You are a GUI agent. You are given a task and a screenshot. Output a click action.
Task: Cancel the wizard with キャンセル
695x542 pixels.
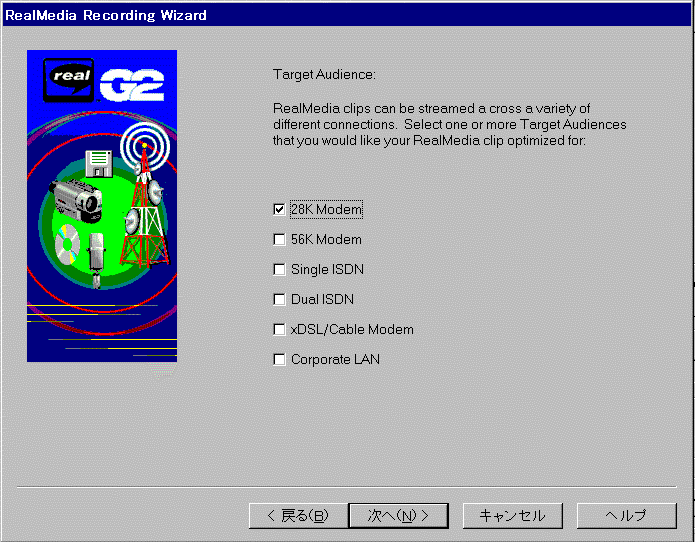512,515
